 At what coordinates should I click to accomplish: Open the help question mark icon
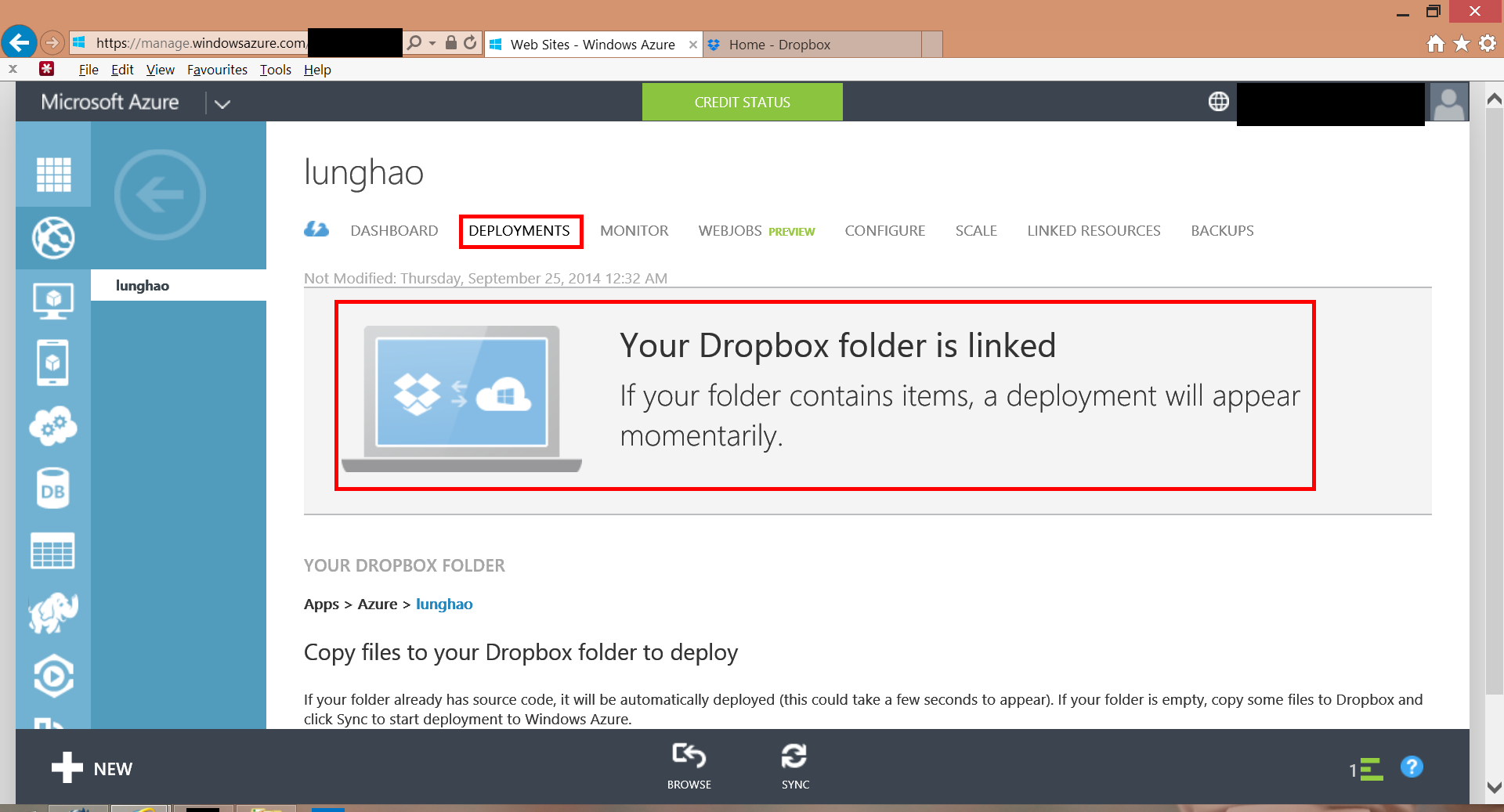coord(1412,767)
